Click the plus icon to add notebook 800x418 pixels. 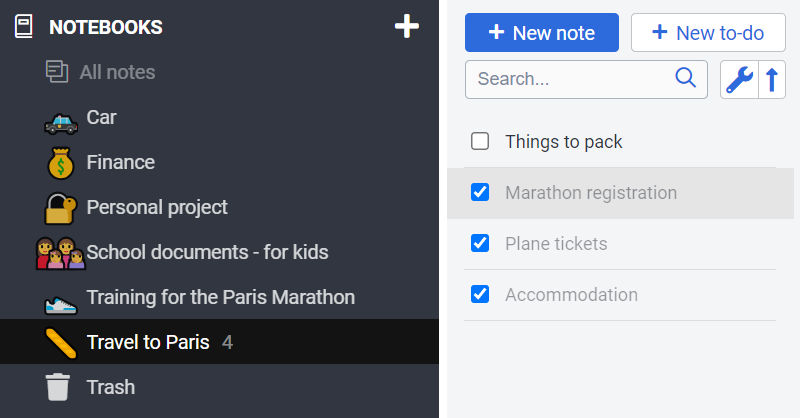tap(406, 27)
